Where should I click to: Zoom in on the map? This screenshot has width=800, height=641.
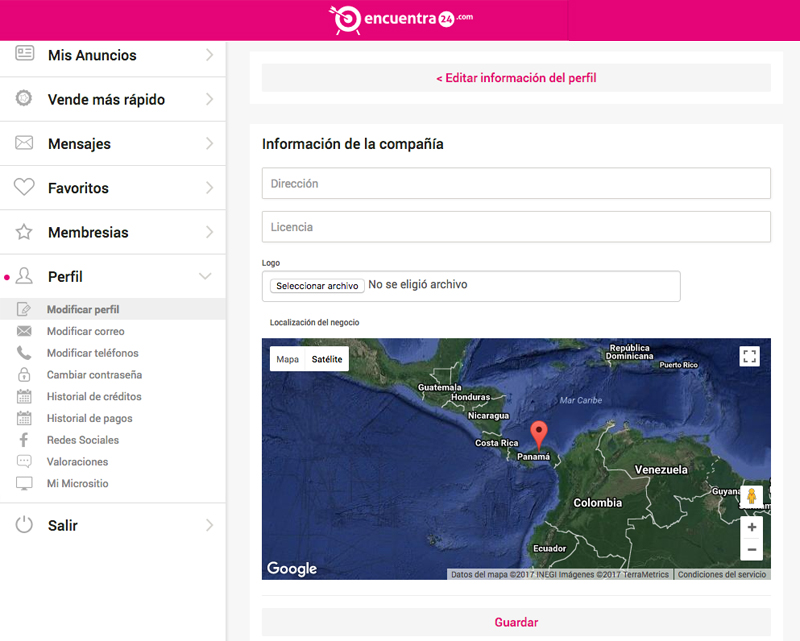coord(752,527)
